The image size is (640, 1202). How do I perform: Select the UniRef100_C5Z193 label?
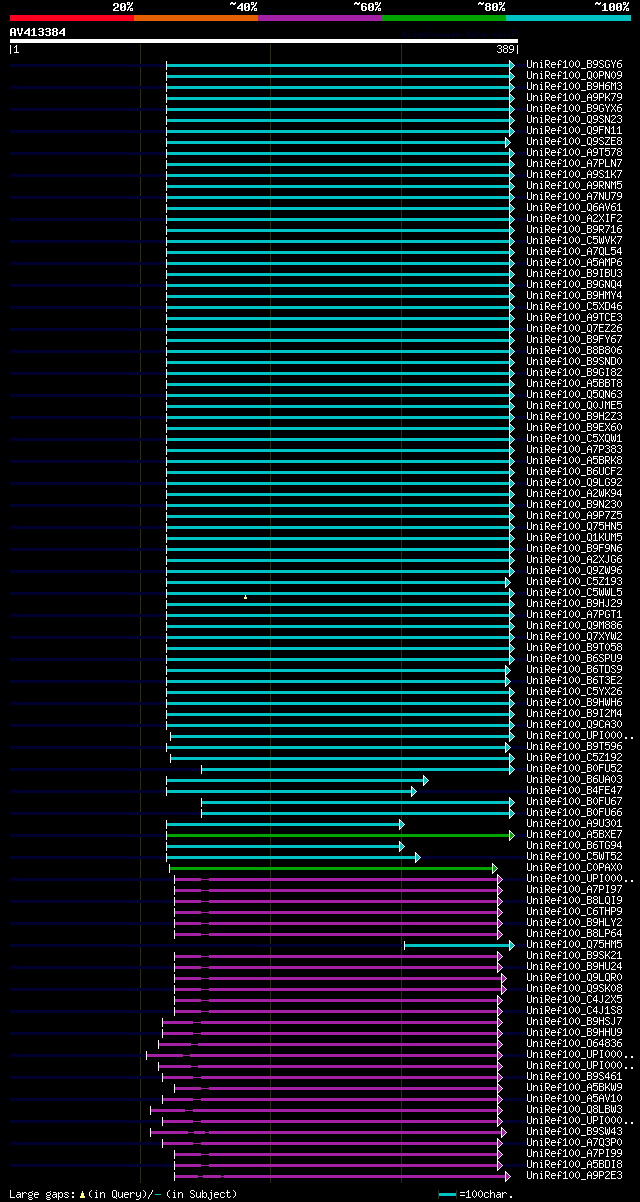click(x=574, y=581)
